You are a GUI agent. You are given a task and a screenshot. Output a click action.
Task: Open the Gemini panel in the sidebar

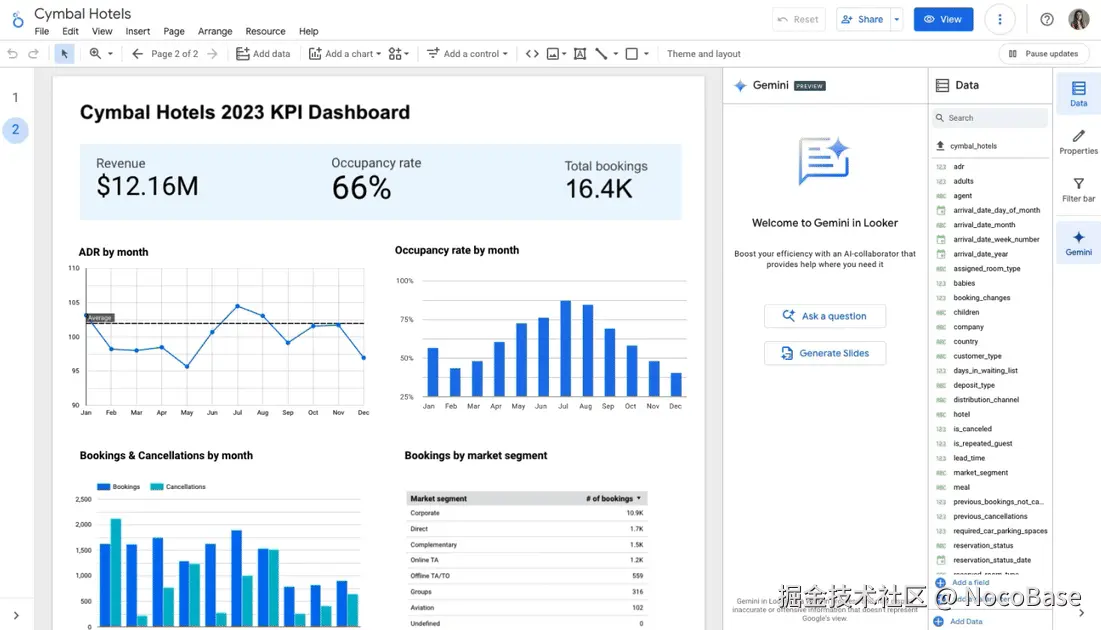[x=1078, y=242]
